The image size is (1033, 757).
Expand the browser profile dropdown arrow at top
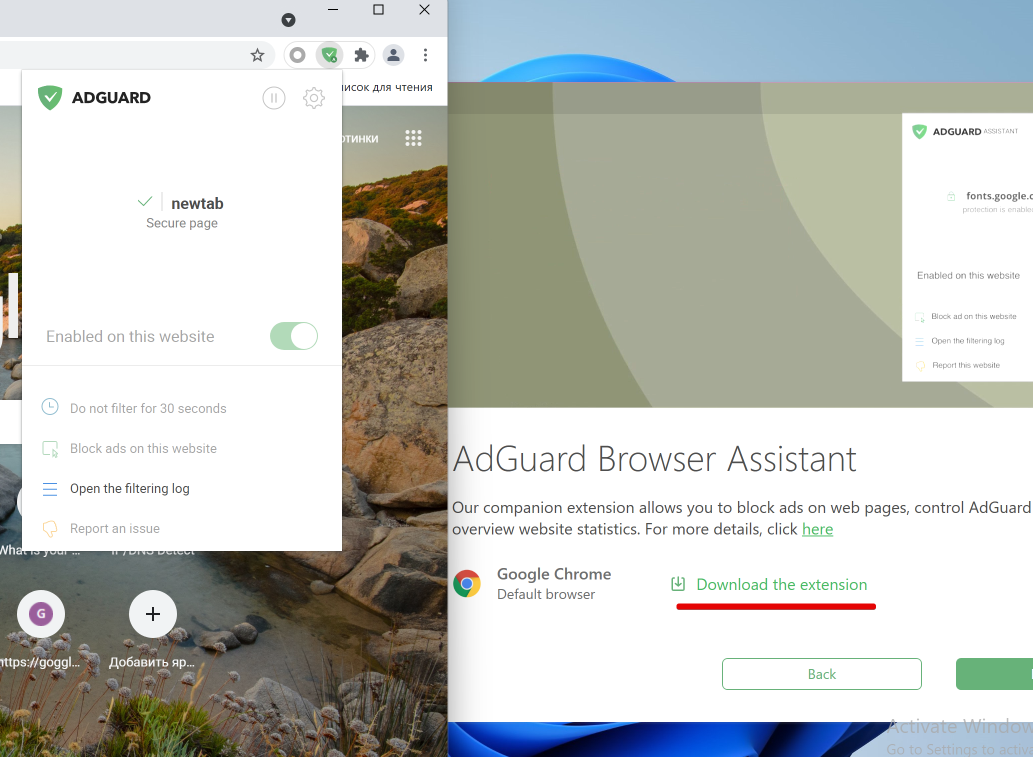coord(287,19)
